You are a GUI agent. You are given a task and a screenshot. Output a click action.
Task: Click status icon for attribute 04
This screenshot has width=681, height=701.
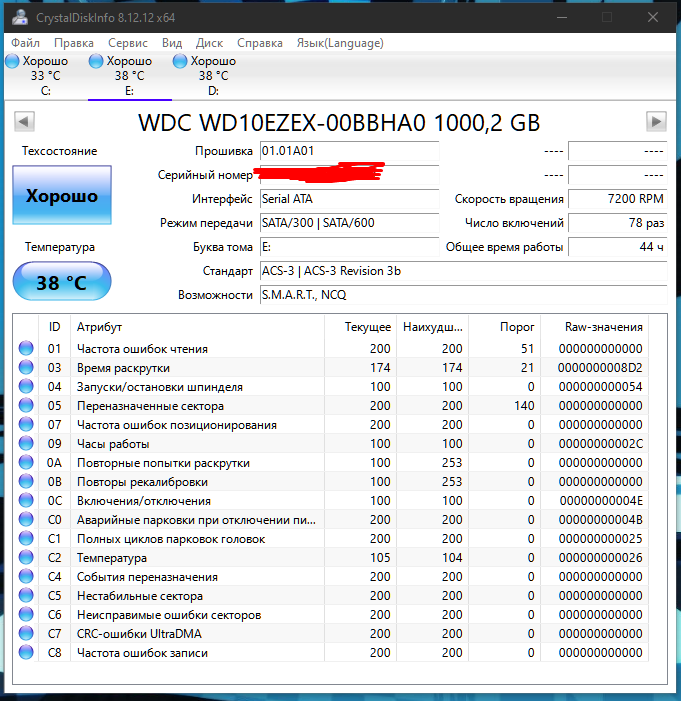[x=26, y=386]
